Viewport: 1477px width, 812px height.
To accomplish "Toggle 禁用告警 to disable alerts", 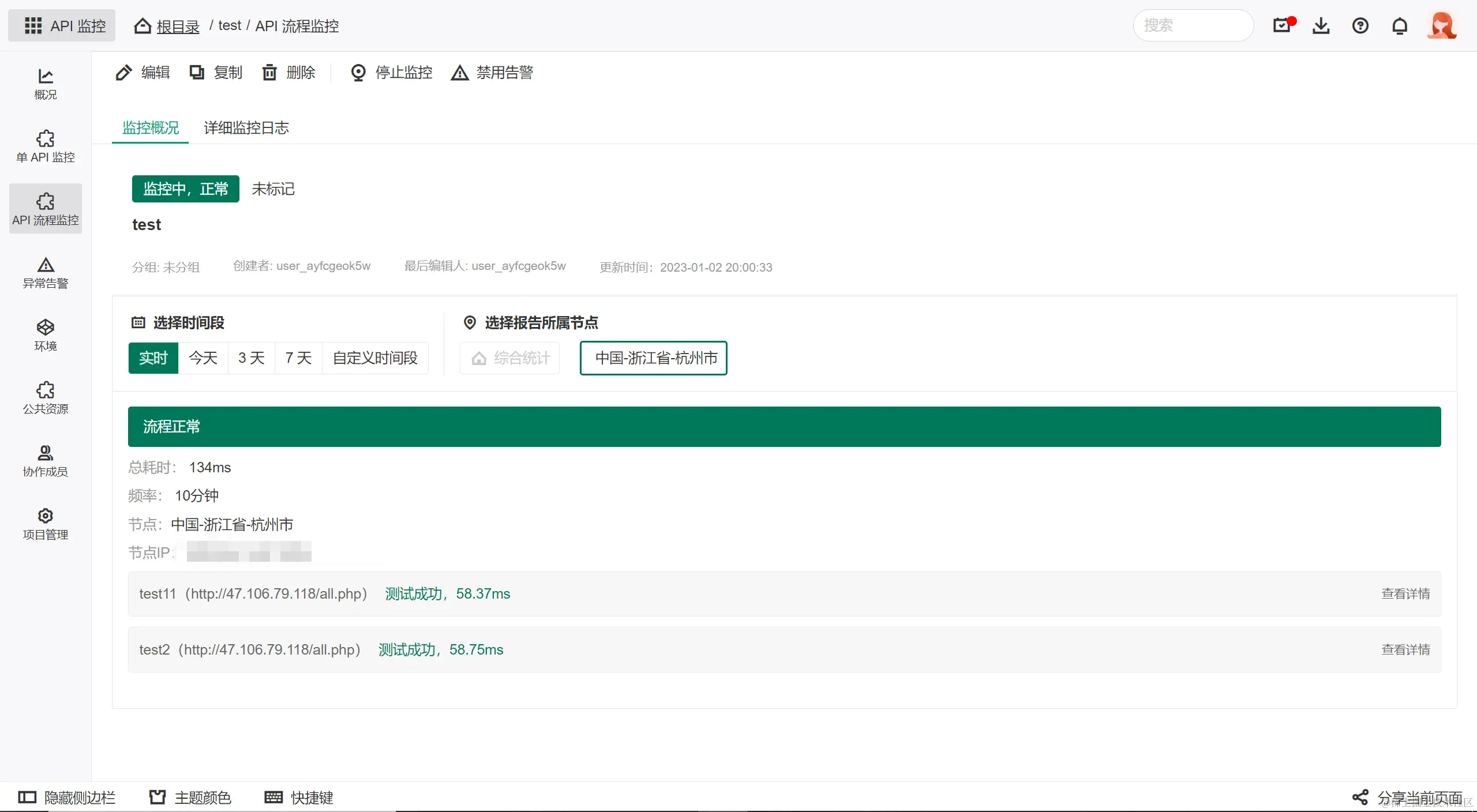I will coord(492,73).
